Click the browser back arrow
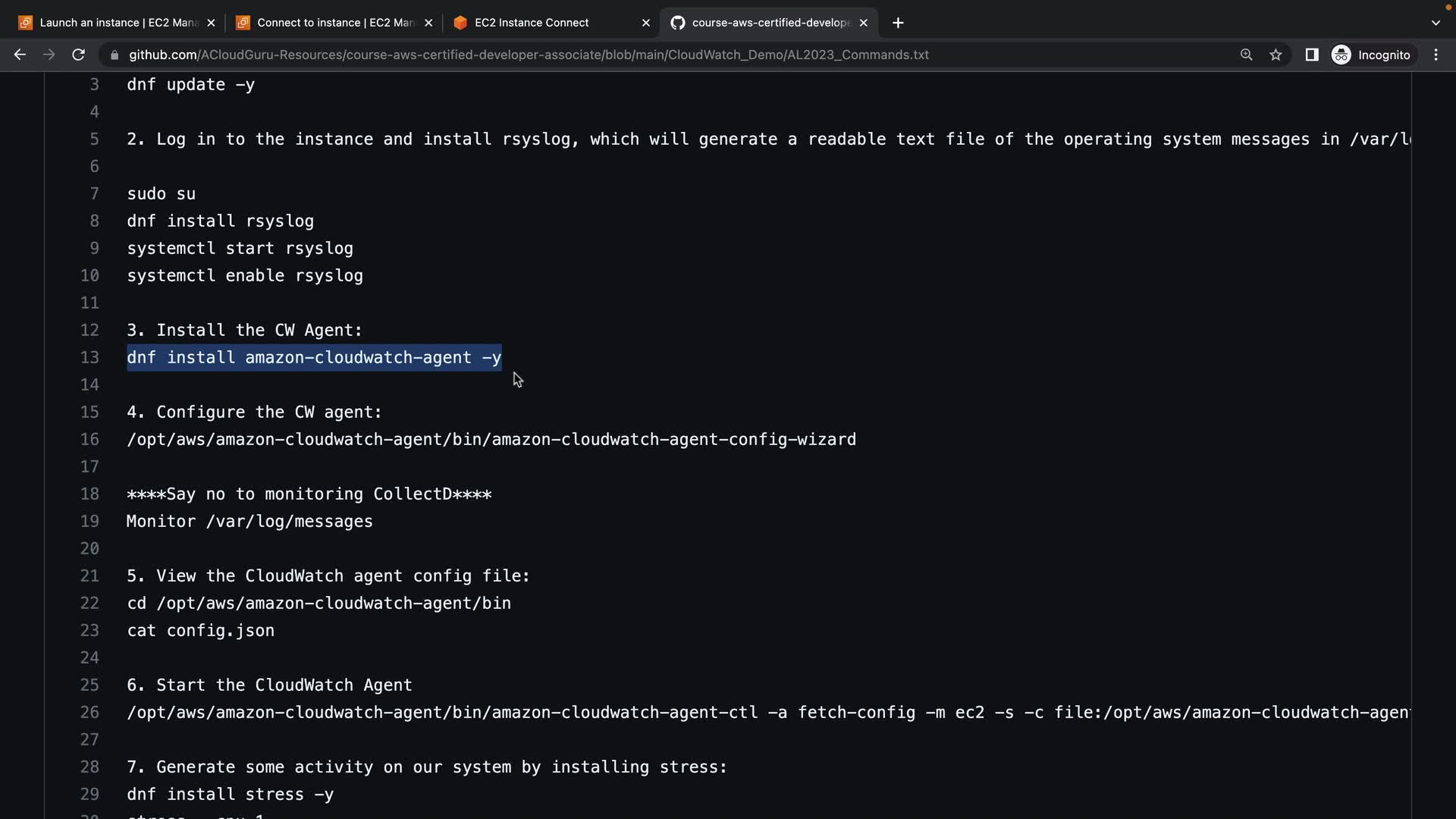This screenshot has width=1456, height=819. (20, 55)
